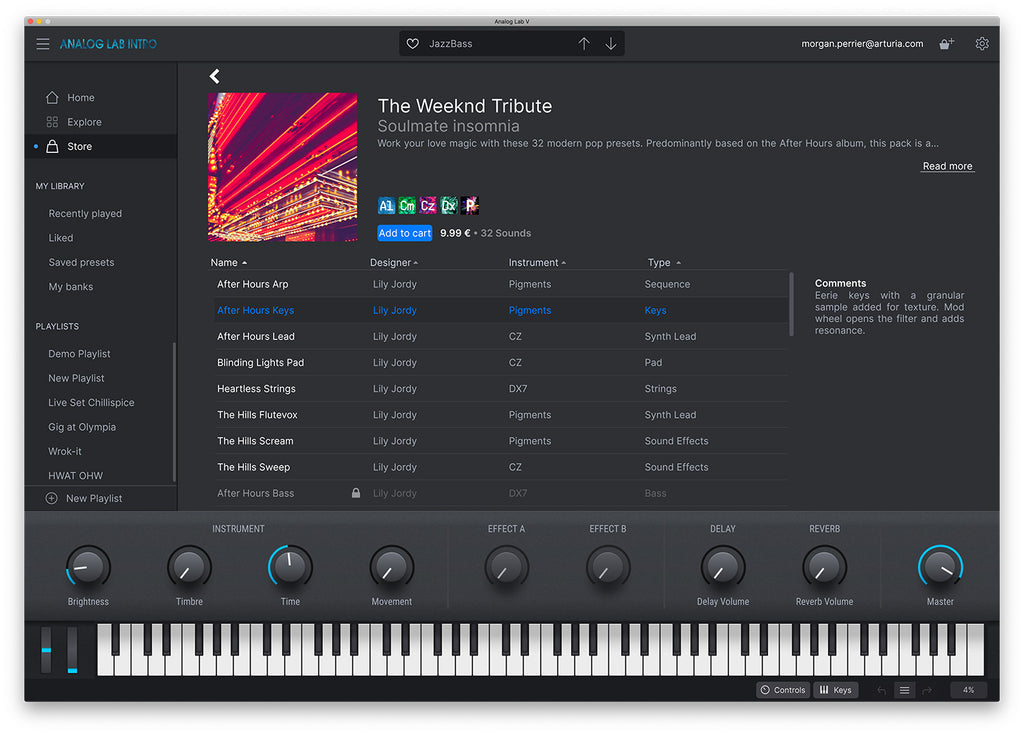Open Demo Playlist
Viewport: 1024px width, 734px height.
(x=79, y=354)
